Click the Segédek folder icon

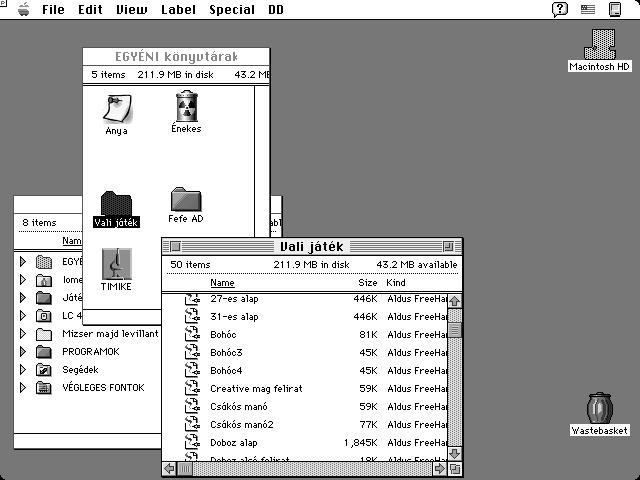point(44,370)
